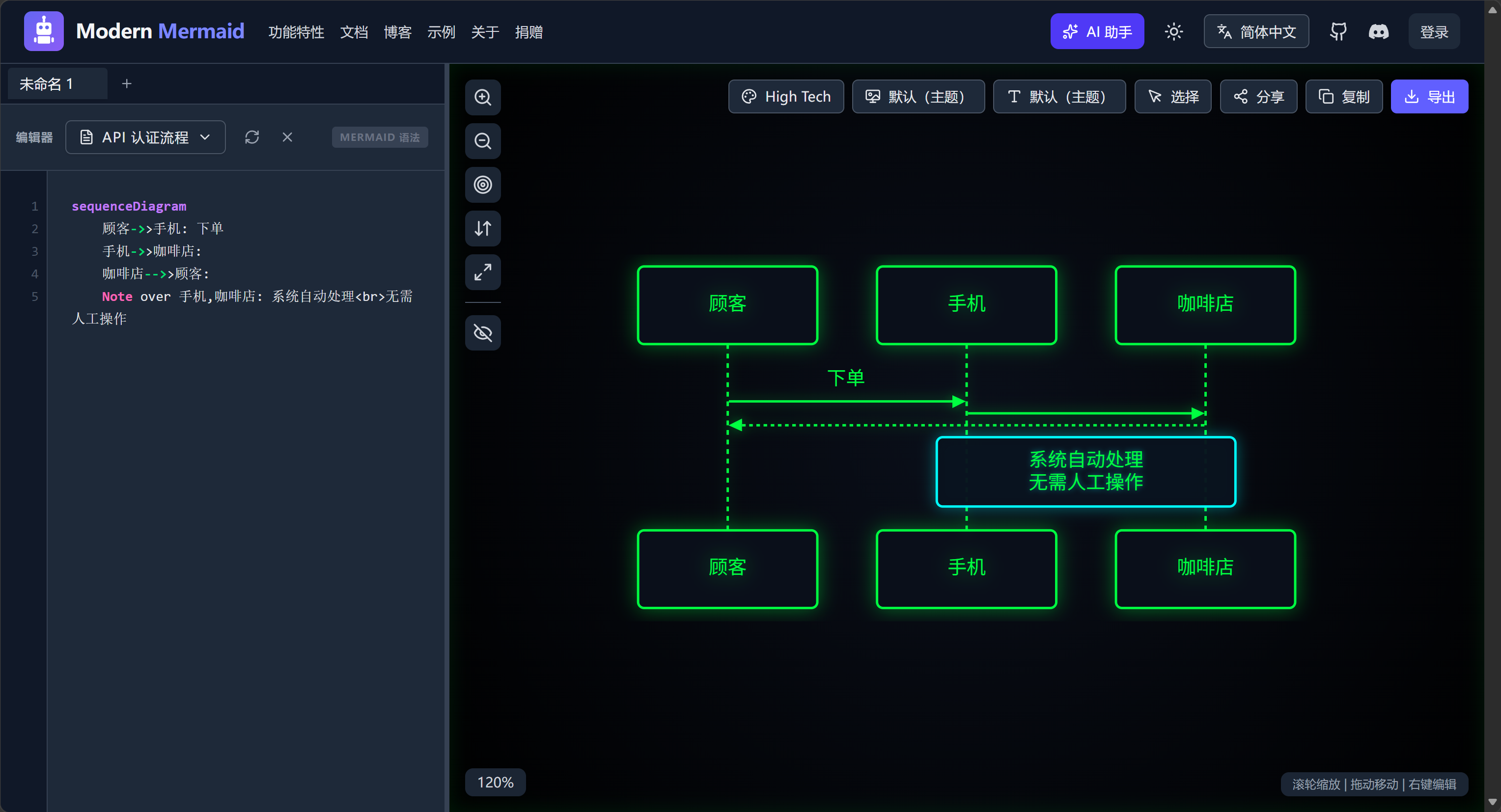The height and width of the screenshot is (812, 1501).
Task: Open the 博客 blog link
Action: point(397,32)
